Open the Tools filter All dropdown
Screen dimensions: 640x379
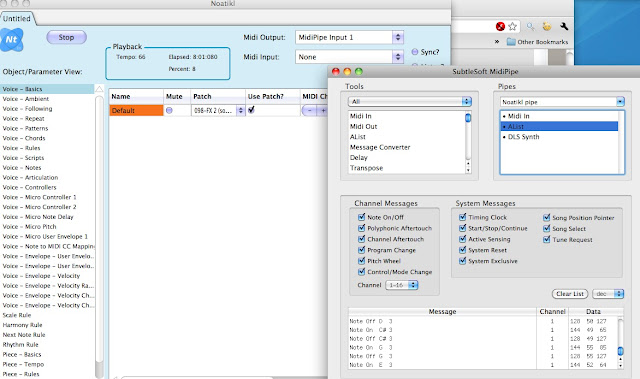410,101
